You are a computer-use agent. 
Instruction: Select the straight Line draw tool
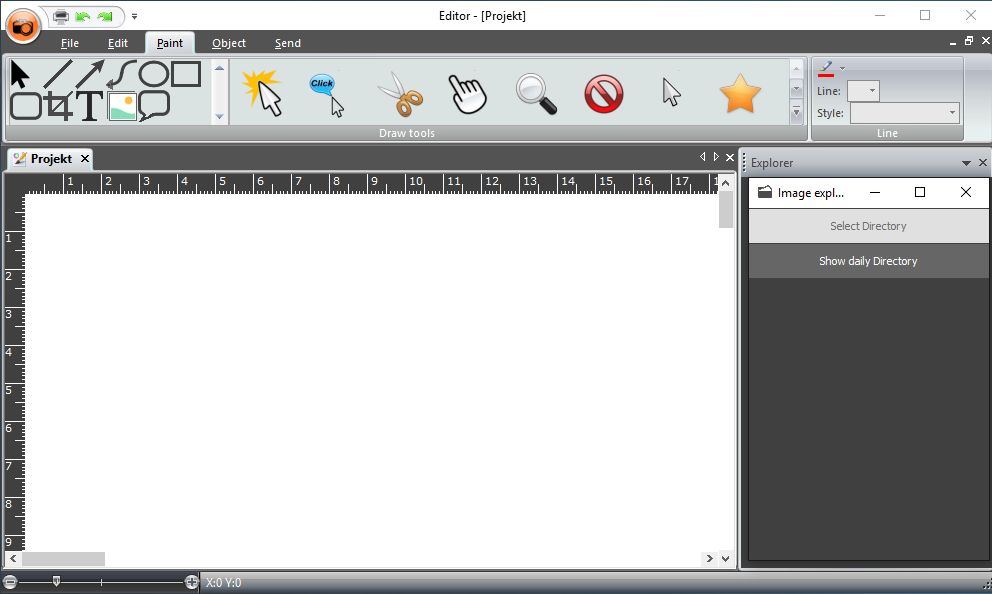coord(58,75)
